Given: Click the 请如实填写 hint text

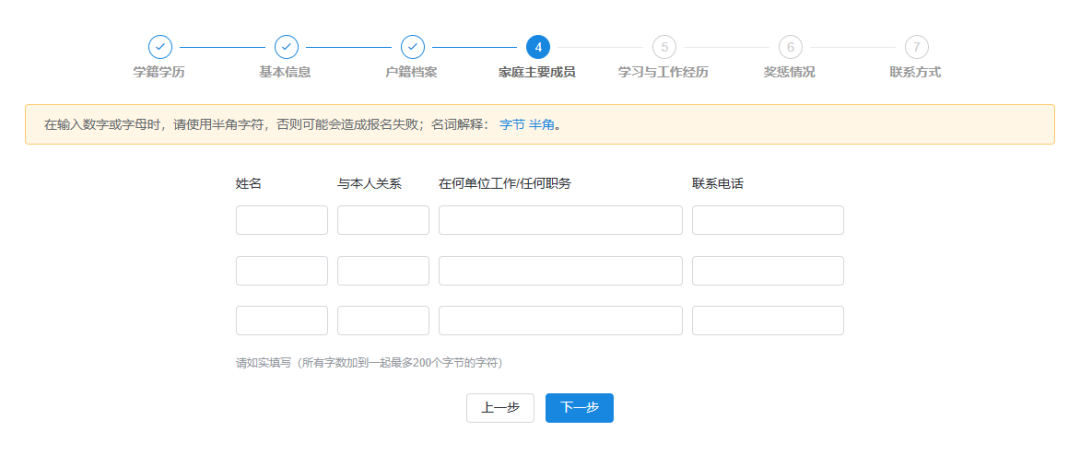Looking at the screenshot, I should [x=370, y=362].
